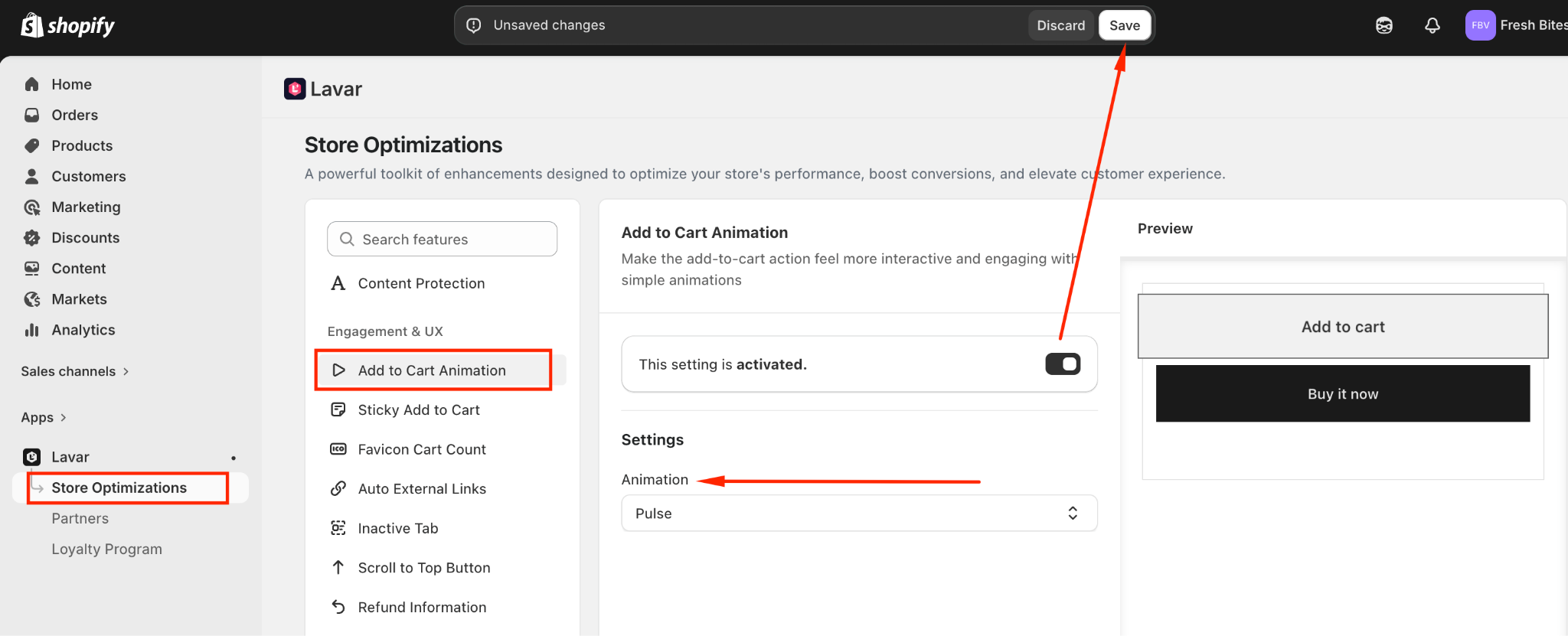Viewport: 1568px width, 636px height.
Task: Click the Content image icon
Action: (31, 269)
